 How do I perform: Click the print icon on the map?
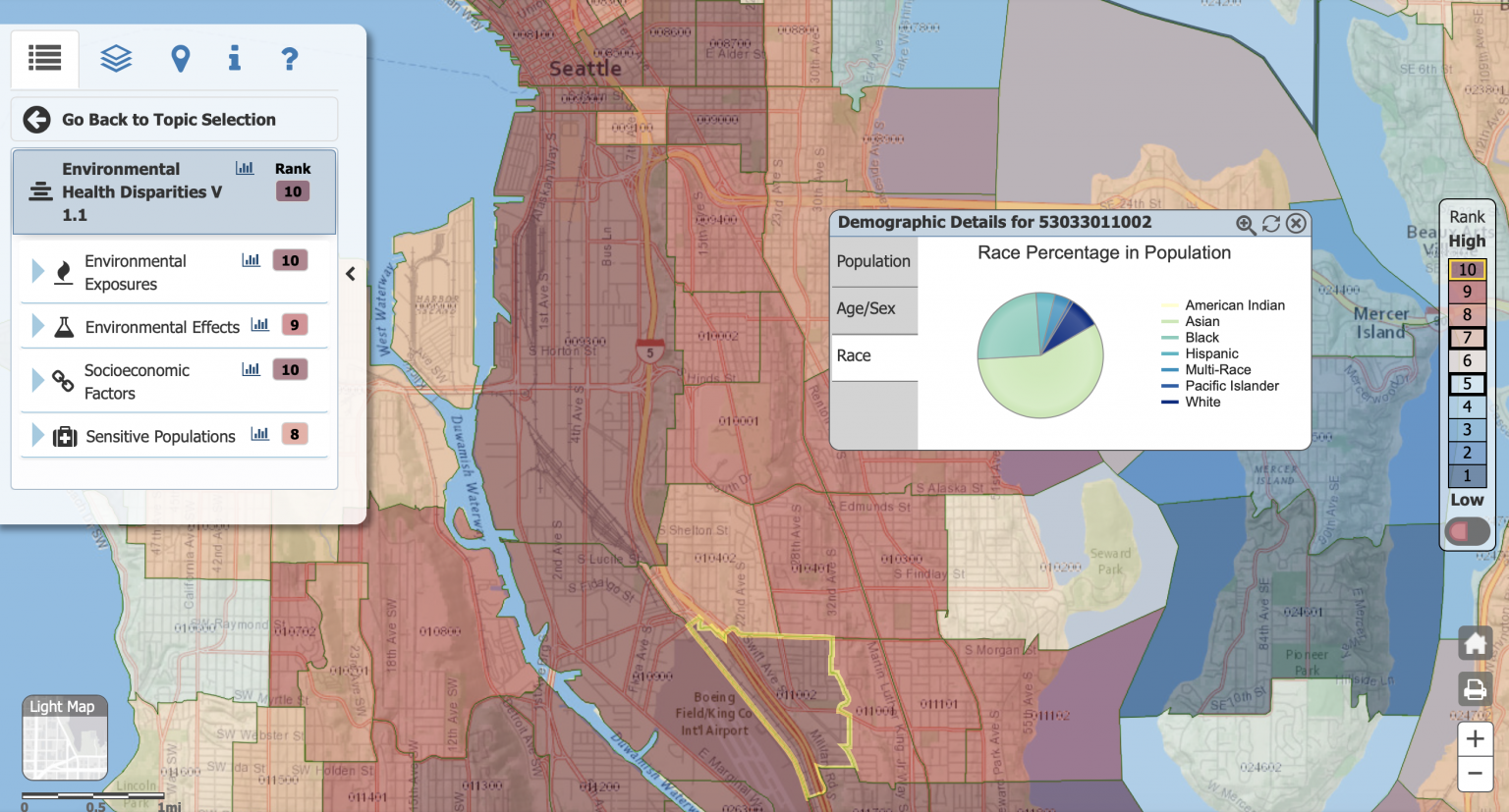(1475, 689)
